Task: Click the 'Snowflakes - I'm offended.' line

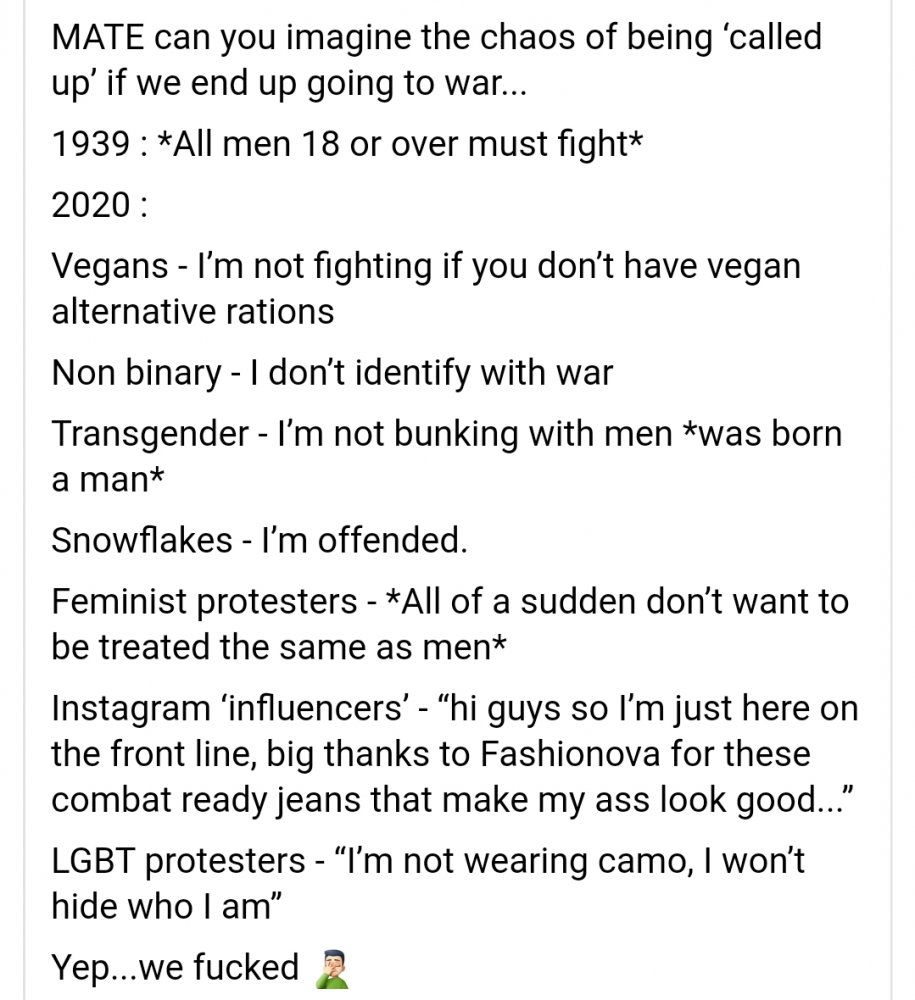Action: click(260, 541)
